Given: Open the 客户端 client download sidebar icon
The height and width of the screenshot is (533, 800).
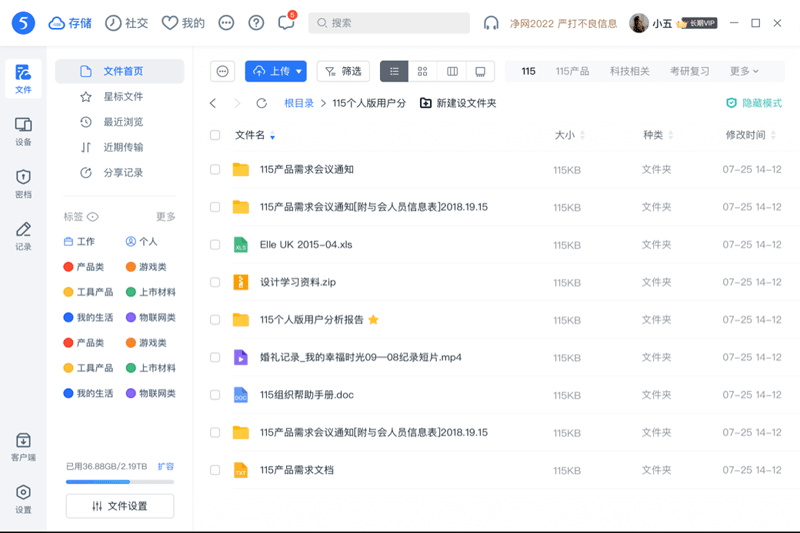Looking at the screenshot, I should 23,447.
